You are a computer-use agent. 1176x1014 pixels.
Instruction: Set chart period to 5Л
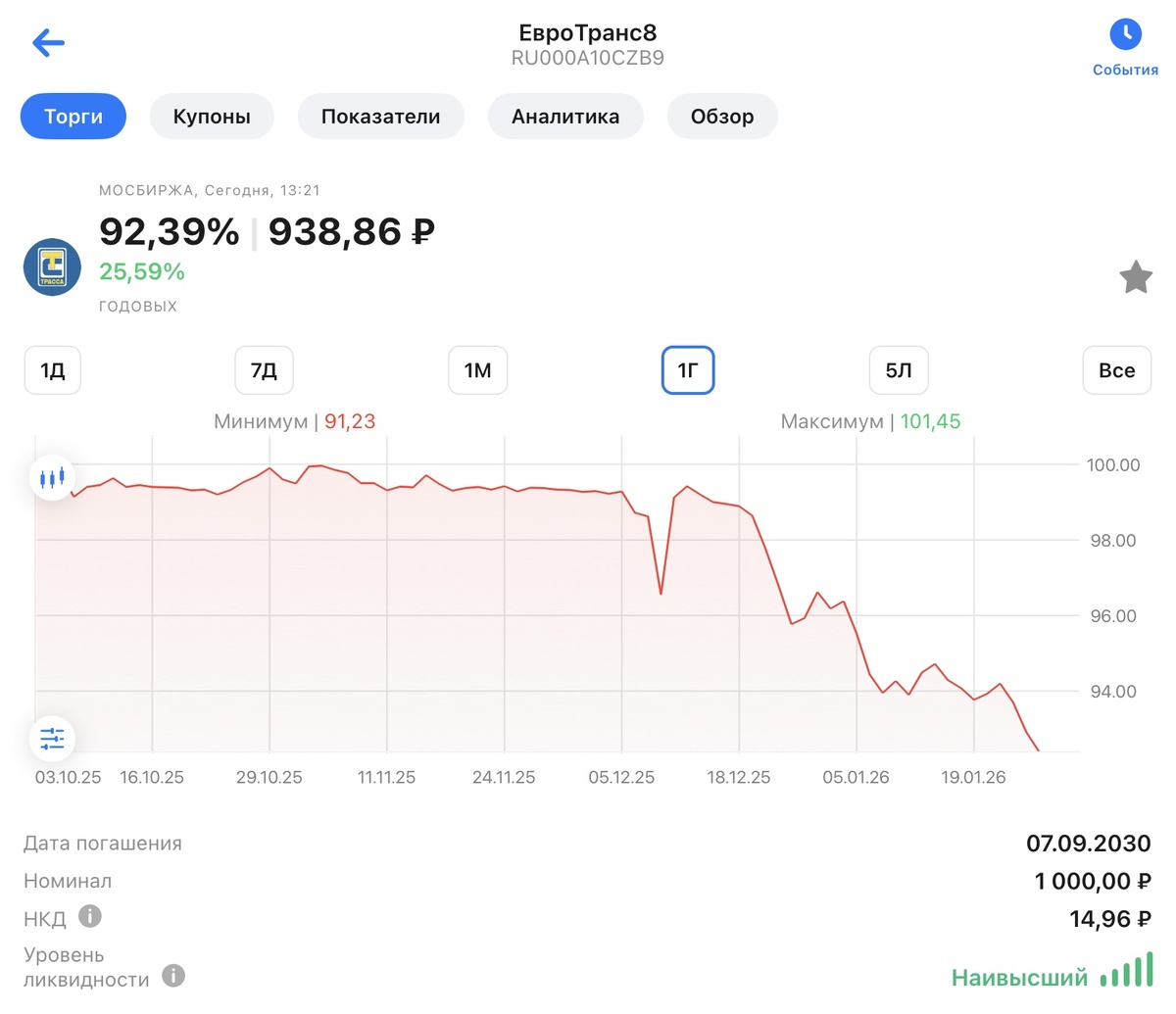tap(899, 370)
